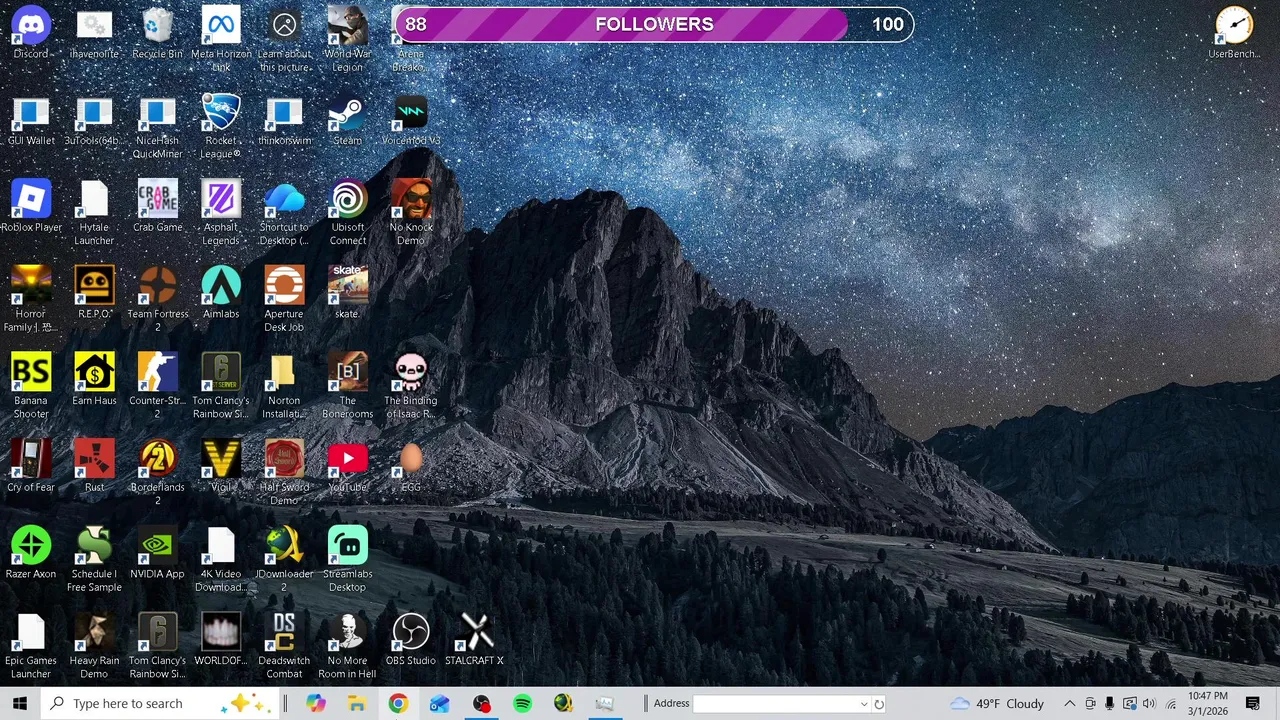Launch Streamlabs Desktop
Screen dimensions: 1280x720
click(x=347, y=559)
